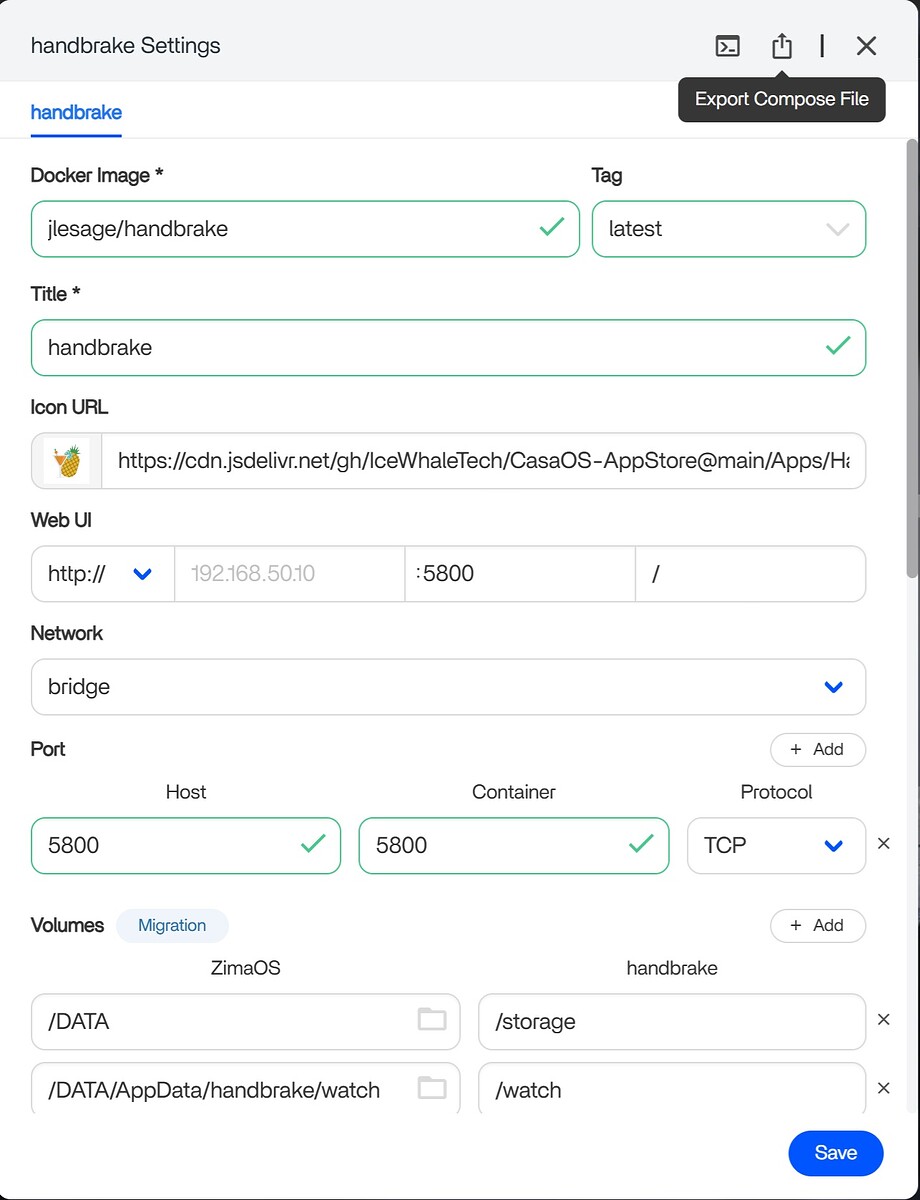This screenshot has height=1200, width=920.
Task: Remove the 5800 port mapping row
Action: 883,844
